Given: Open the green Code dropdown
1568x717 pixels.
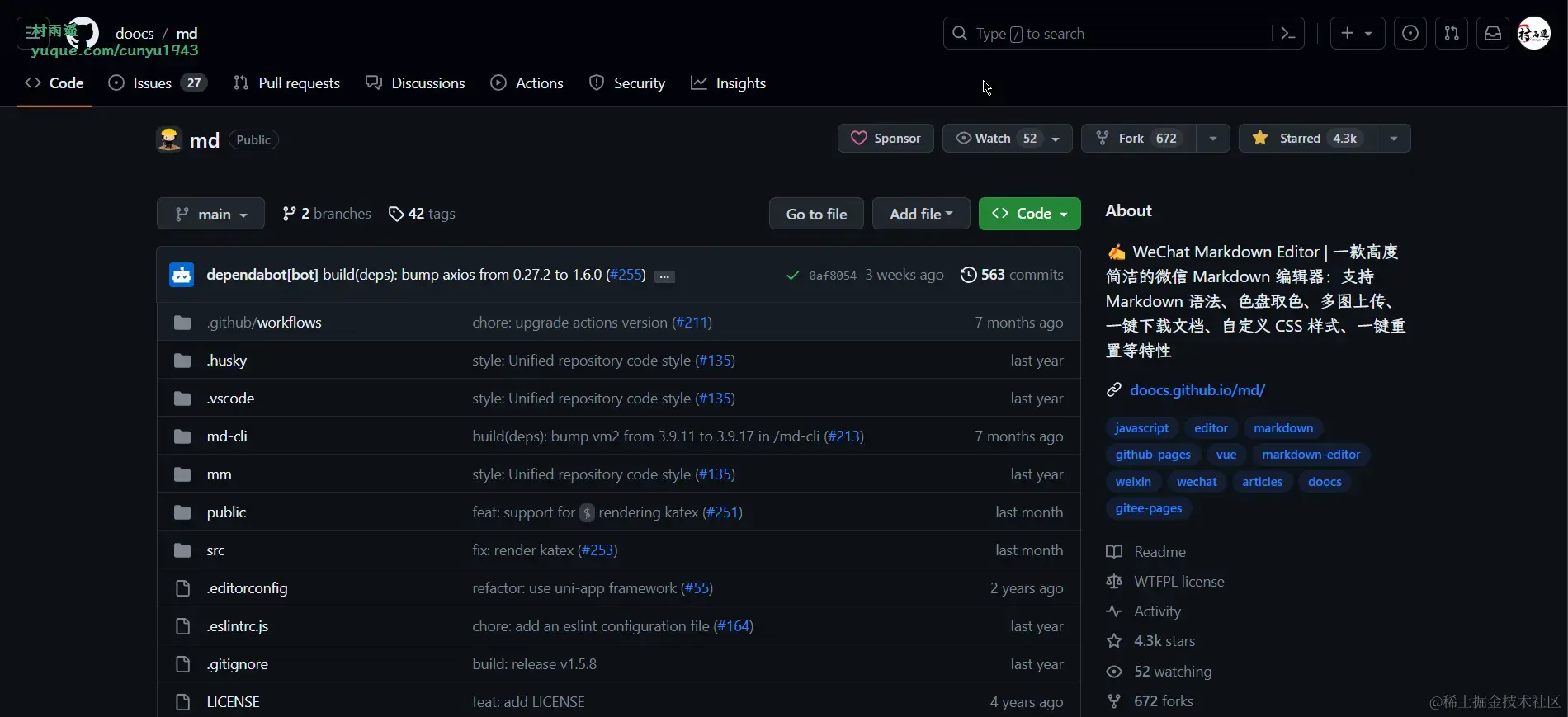Looking at the screenshot, I should [1030, 214].
